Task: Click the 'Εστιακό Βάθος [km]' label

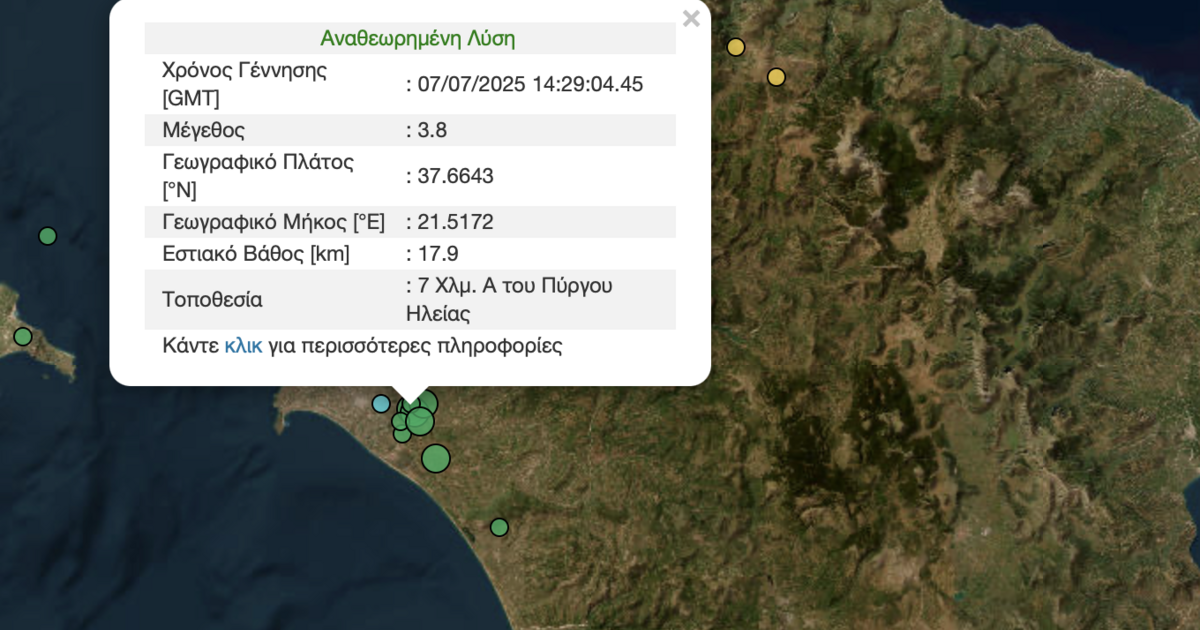Action: (x=256, y=254)
